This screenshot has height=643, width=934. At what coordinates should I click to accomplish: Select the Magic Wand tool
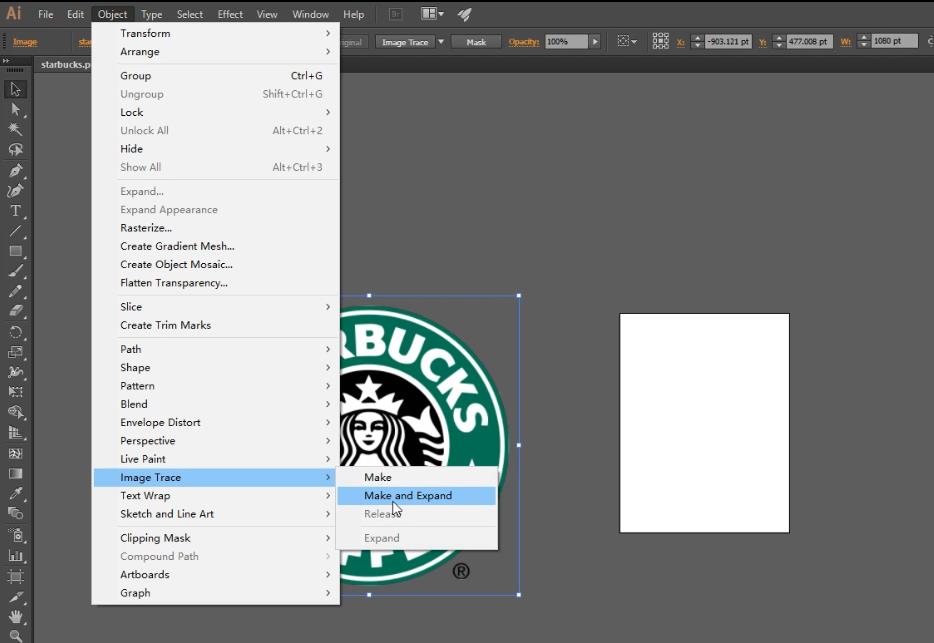[16, 130]
